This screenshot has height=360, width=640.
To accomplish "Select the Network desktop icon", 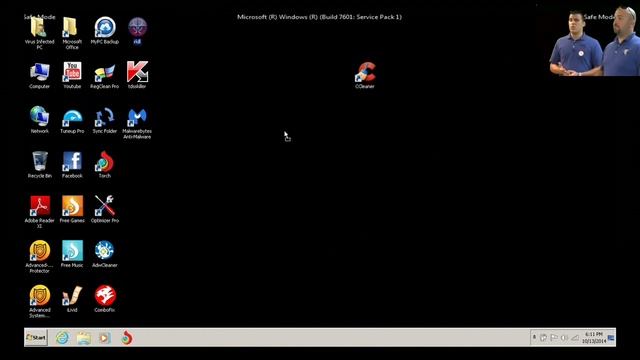I will pos(40,120).
